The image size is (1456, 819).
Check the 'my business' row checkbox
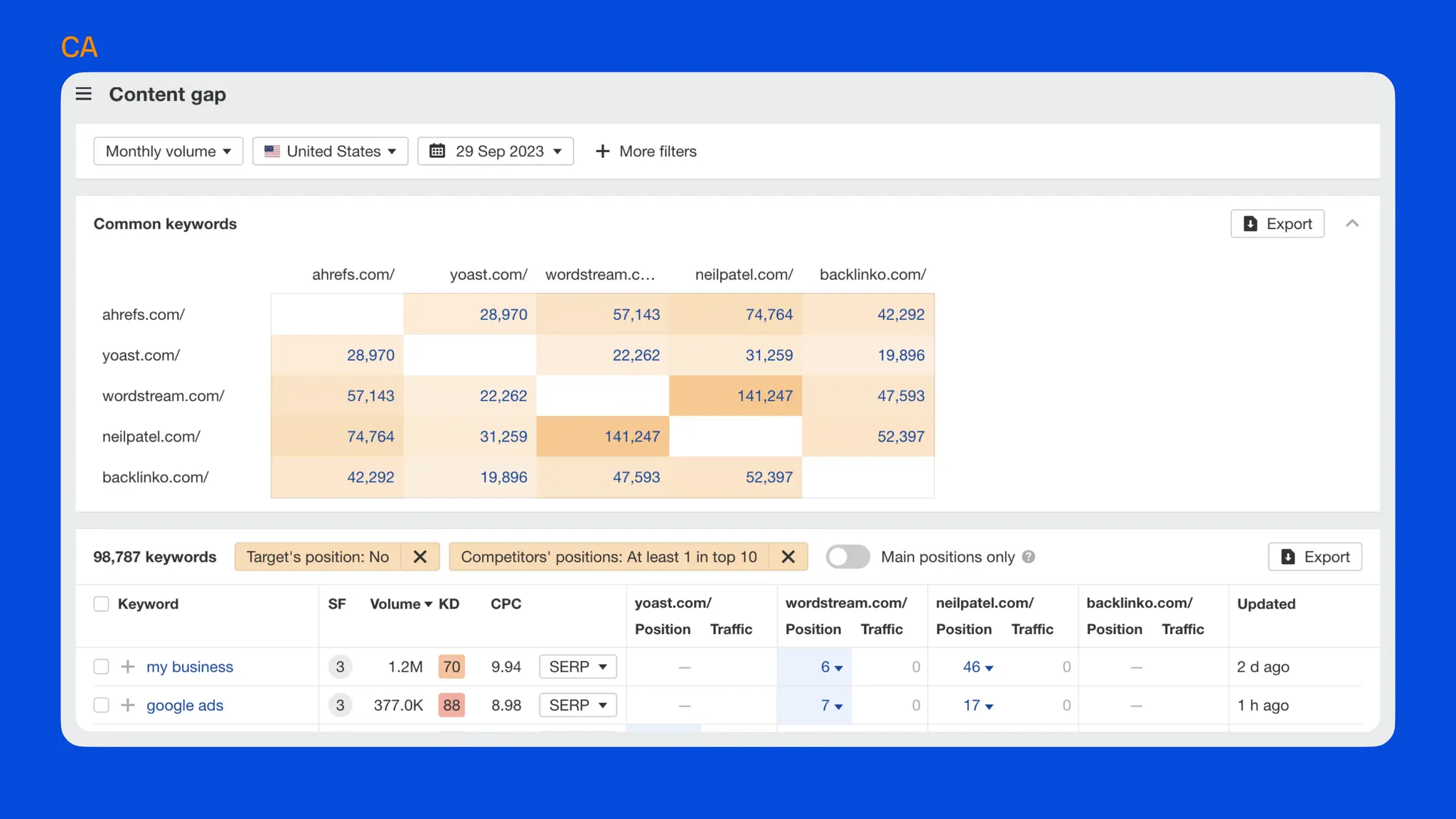(102, 667)
